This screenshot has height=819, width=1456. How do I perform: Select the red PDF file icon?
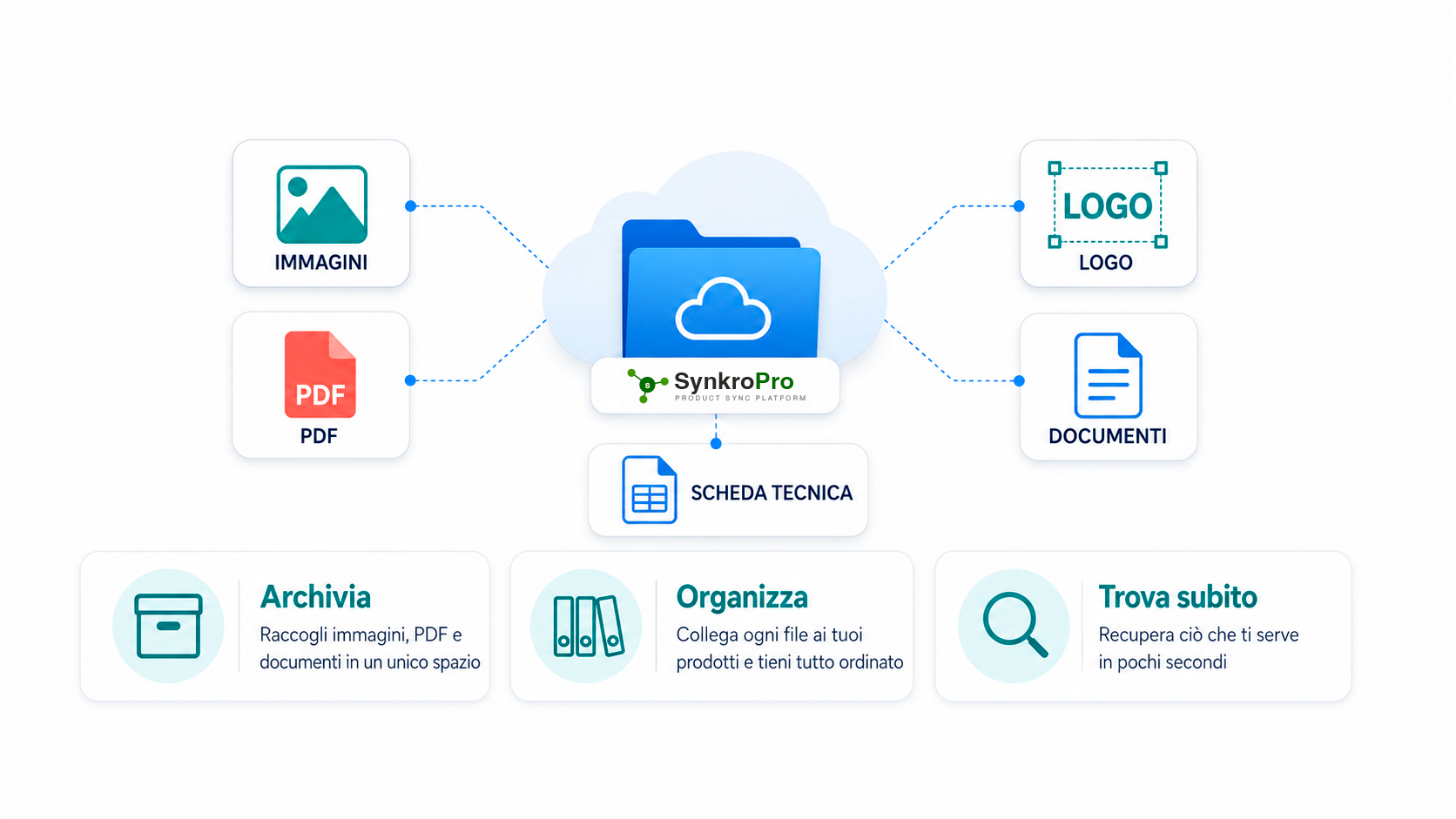pyautogui.click(x=320, y=374)
